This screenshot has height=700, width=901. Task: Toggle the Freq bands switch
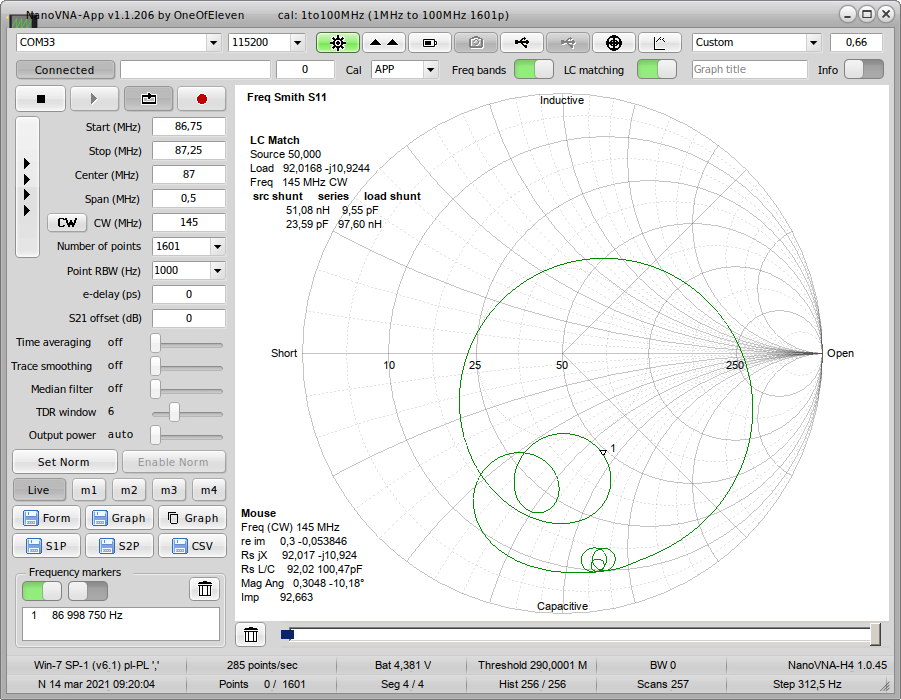pos(534,69)
